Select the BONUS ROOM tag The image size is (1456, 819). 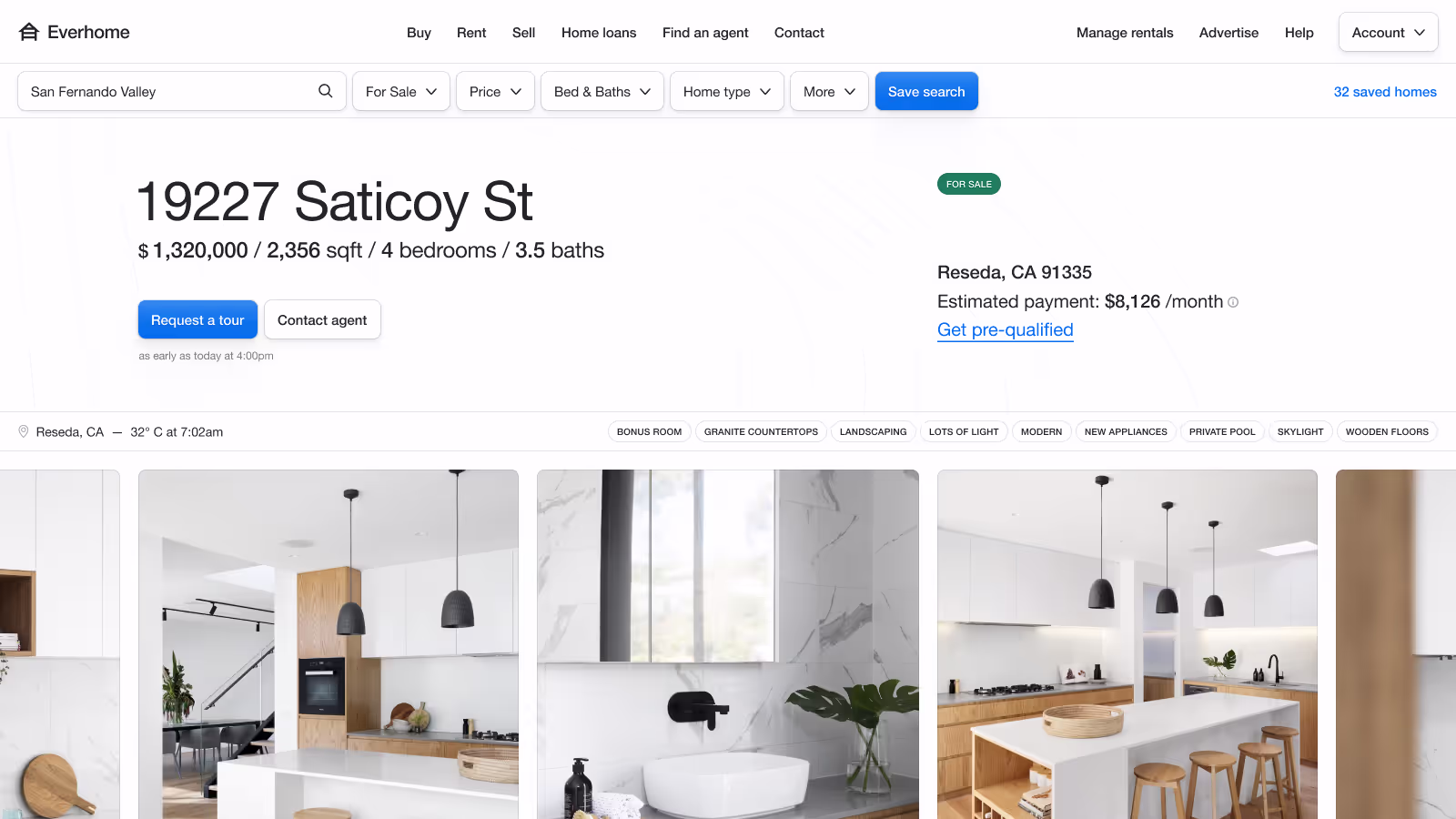(650, 431)
